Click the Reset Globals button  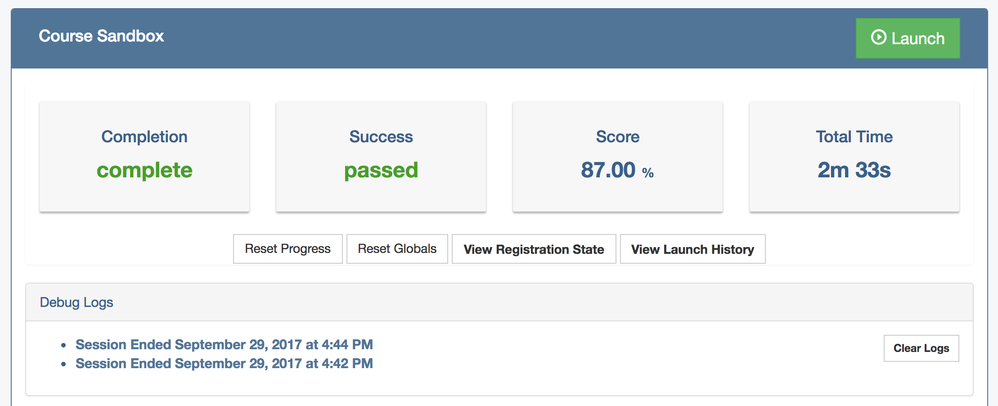tap(397, 249)
